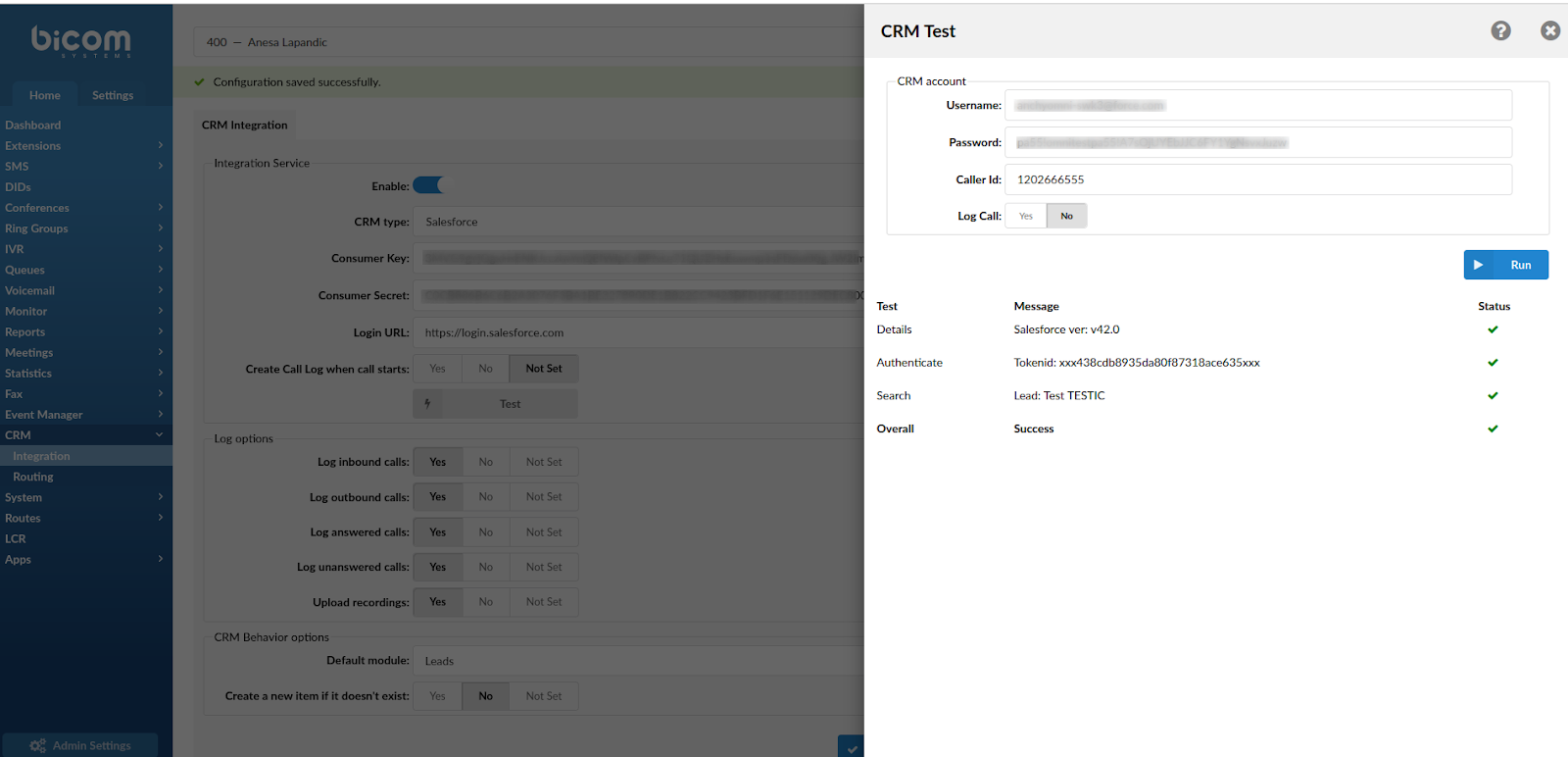Click the blue save checkmark button

point(852,747)
